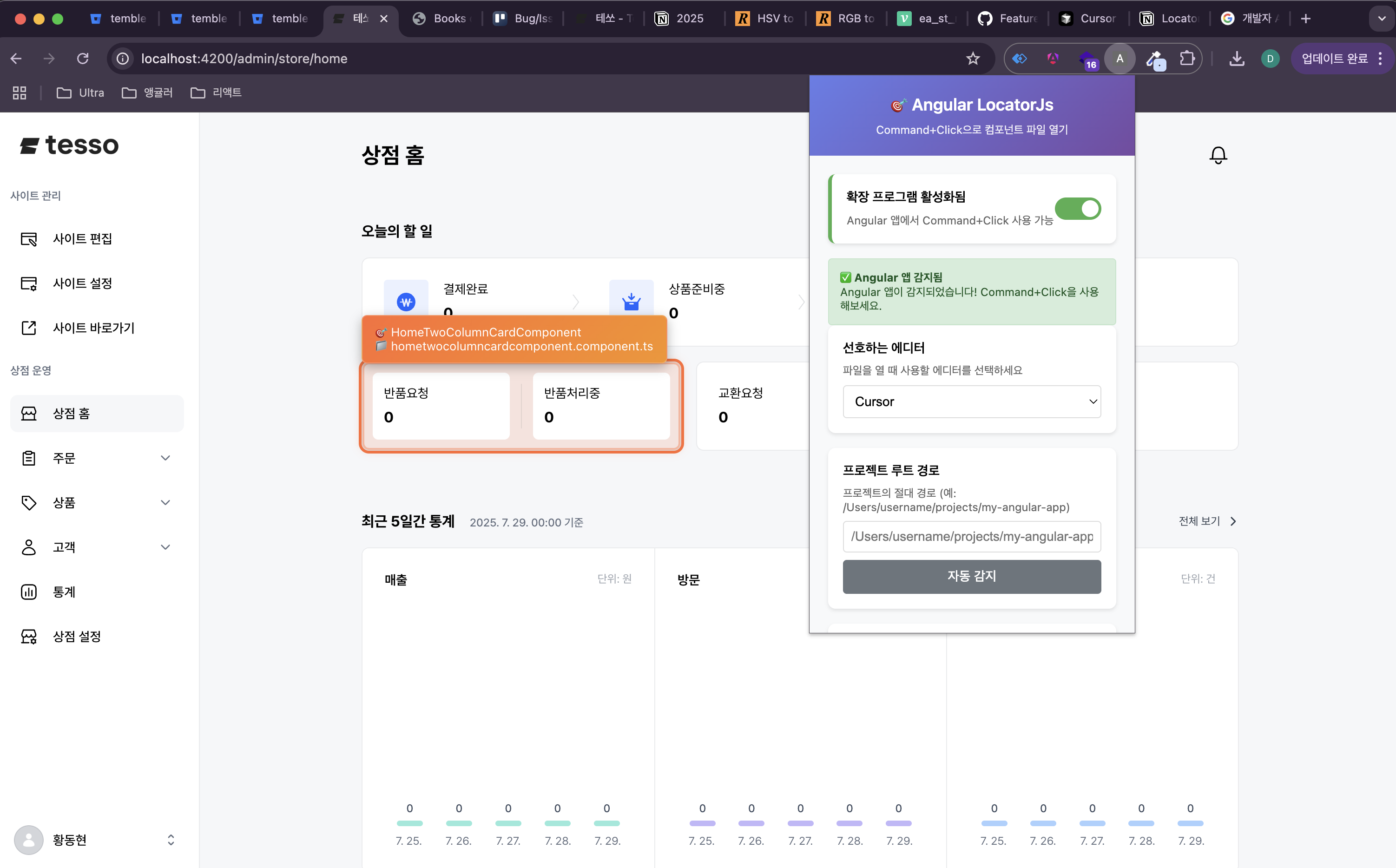Viewport: 1396px width, 868px height.
Task: Reload the page with refresh icon
Action: click(x=83, y=59)
